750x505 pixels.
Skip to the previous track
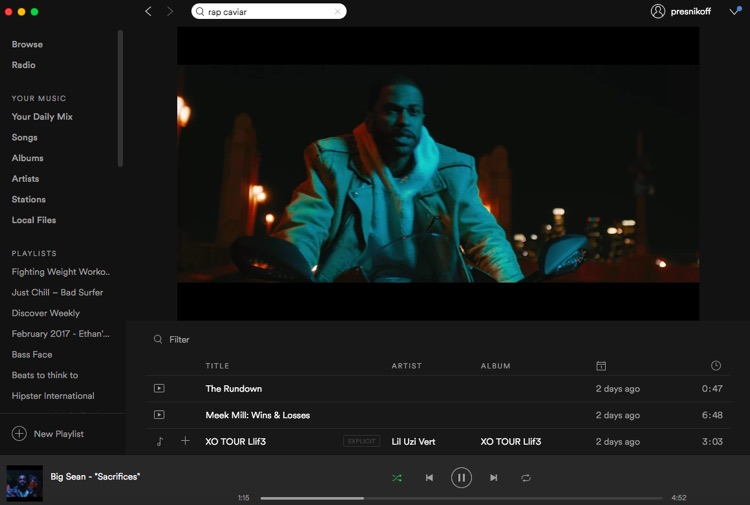[429, 478]
